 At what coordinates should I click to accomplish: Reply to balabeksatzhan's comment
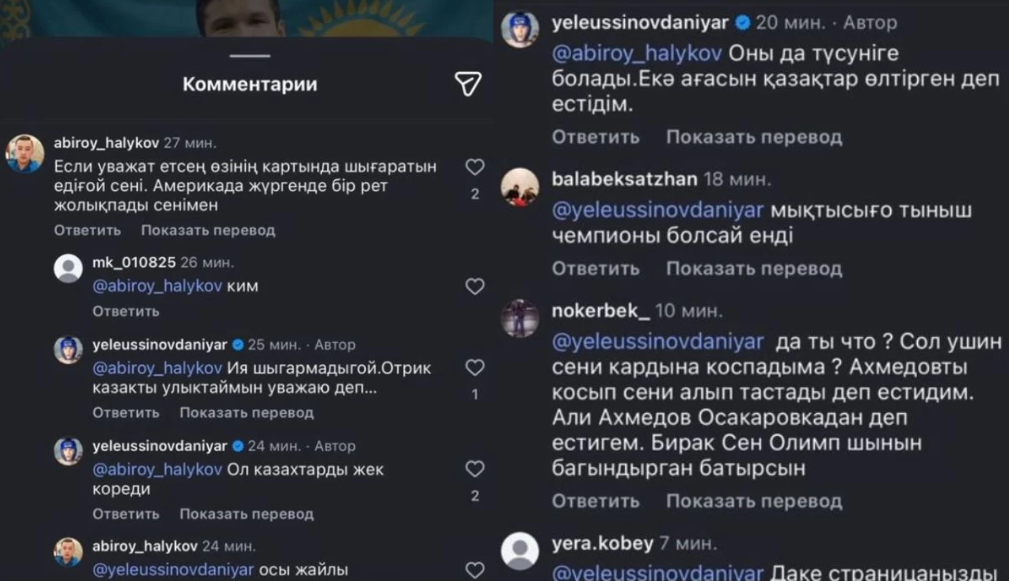point(595,268)
